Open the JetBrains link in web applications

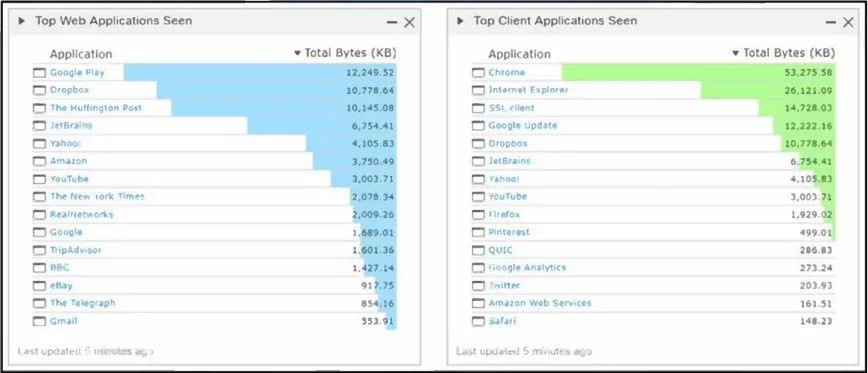(71, 126)
